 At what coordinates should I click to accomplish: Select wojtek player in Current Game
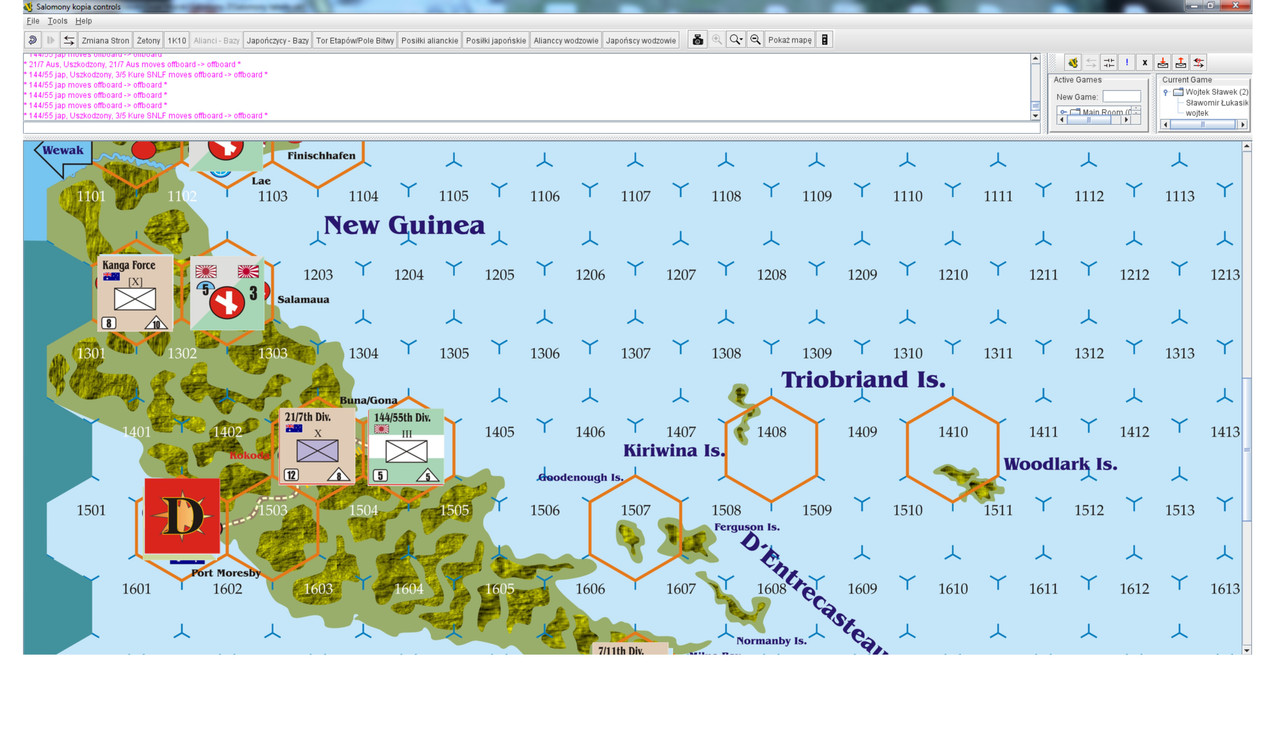1197,113
